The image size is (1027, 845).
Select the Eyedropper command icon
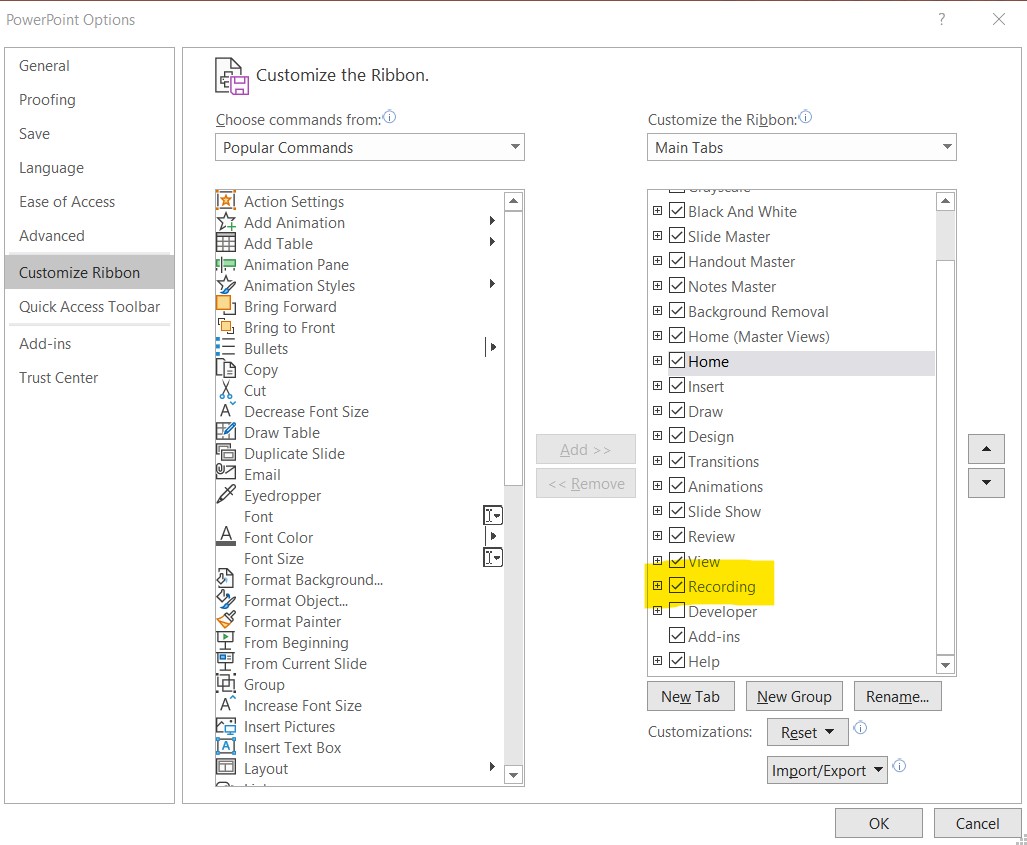click(x=227, y=495)
